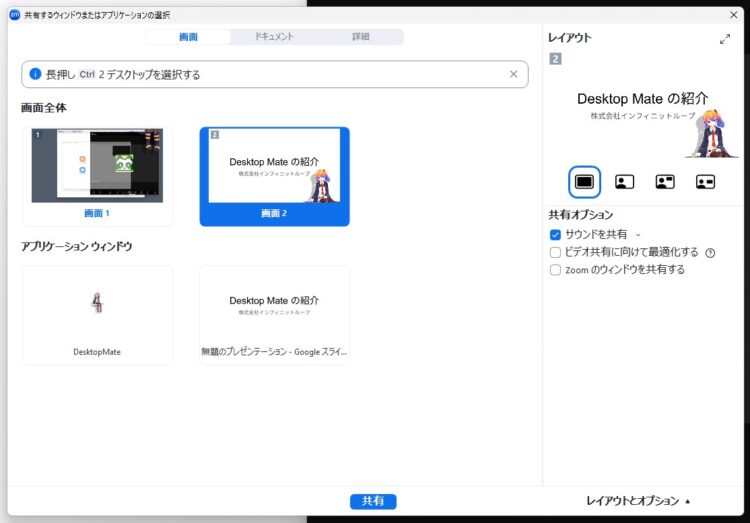Image resolution: width=750 pixels, height=523 pixels.
Task: Click the 画面全体 section heading
Action: [44, 108]
